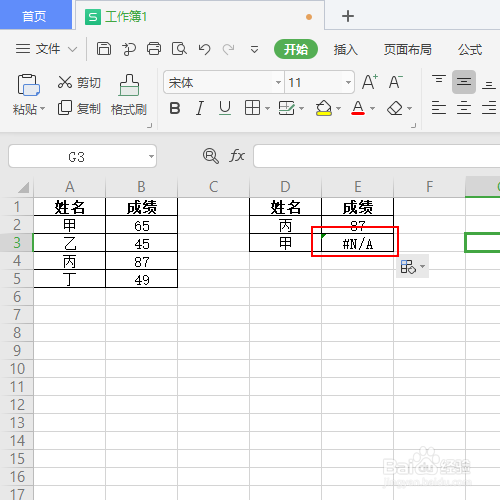Click the select-all corner triangle

pos(23,187)
